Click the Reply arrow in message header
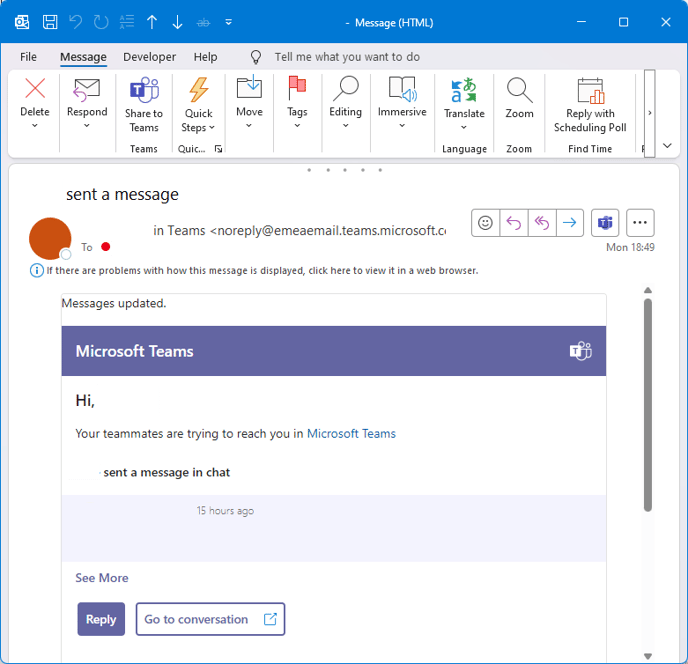Screen dimensions: 688x664 click(514, 223)
